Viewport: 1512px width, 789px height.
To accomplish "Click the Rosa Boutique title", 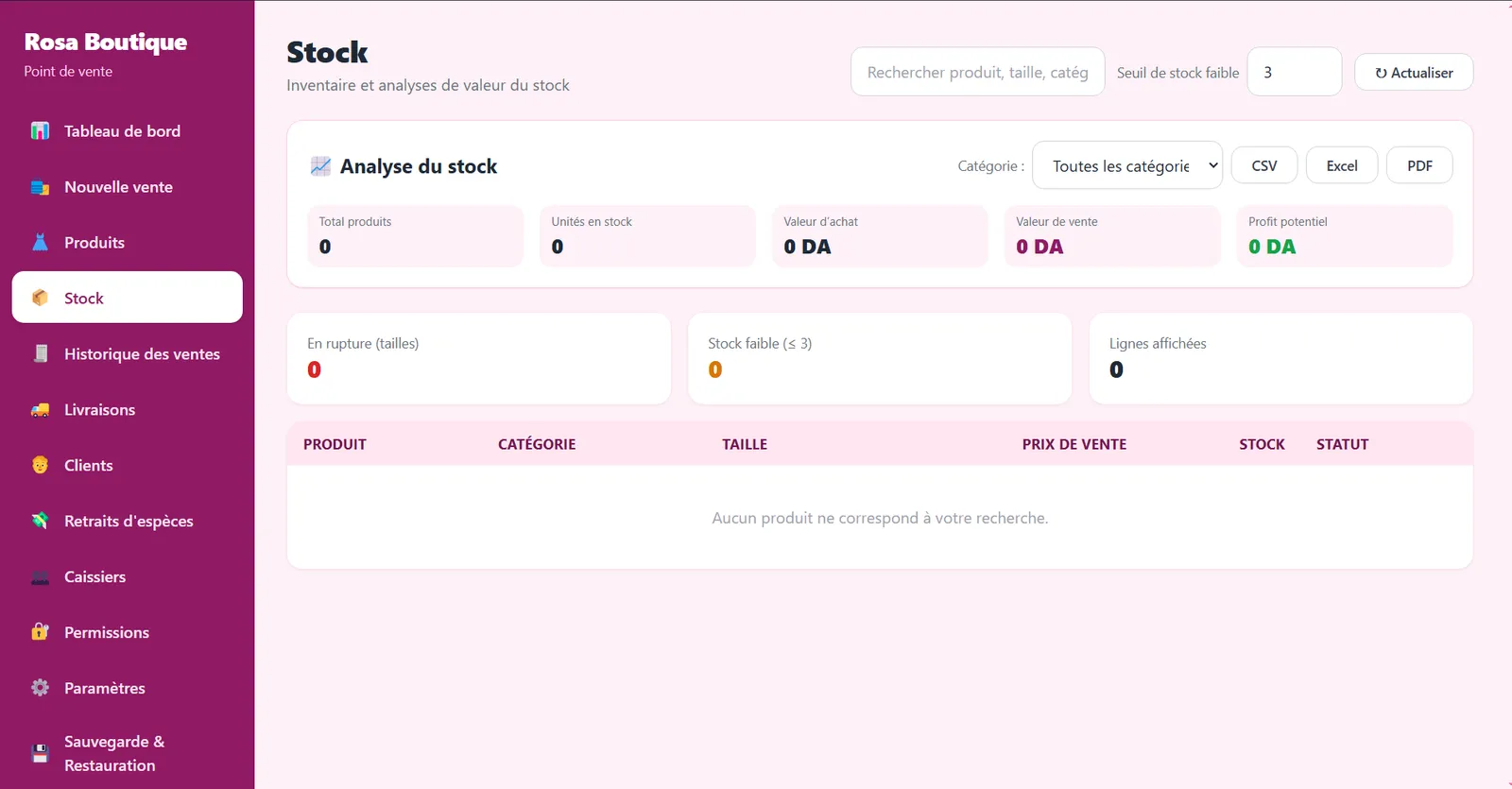I will (106, 43).
